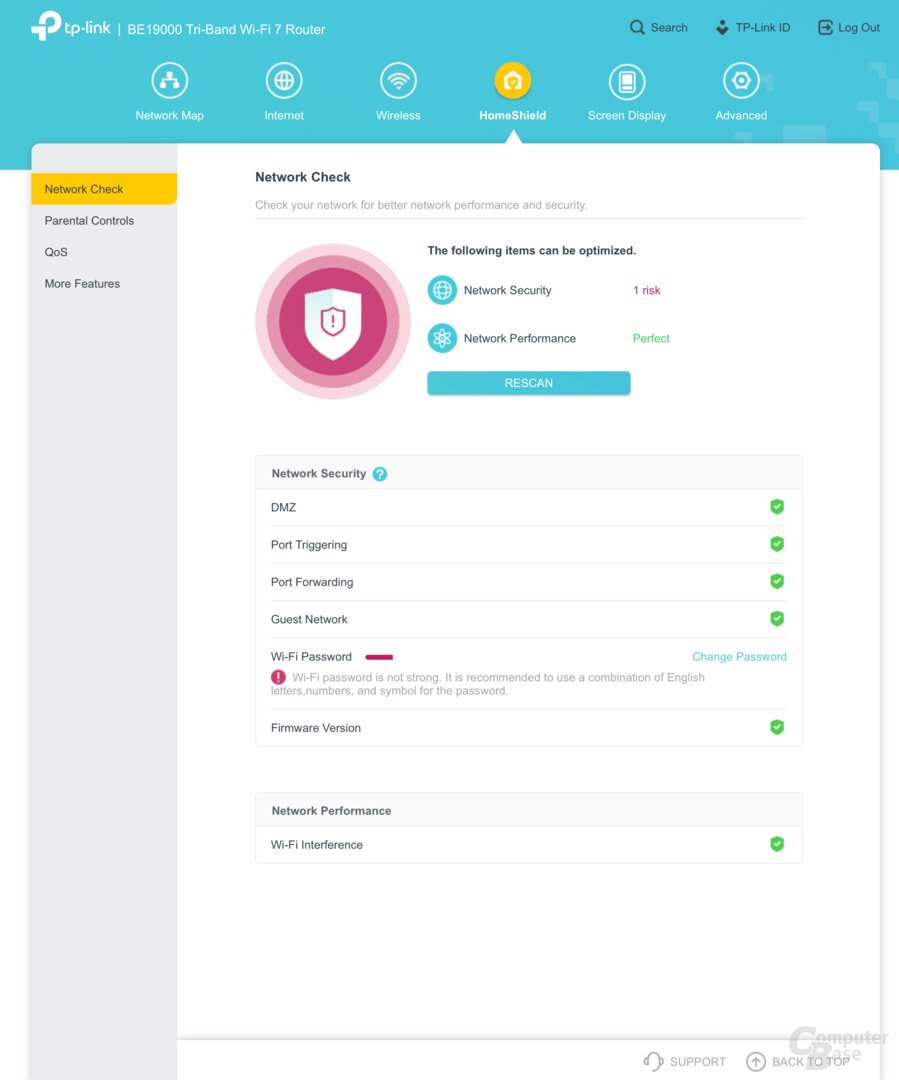This screenshot has height=1080, width=899.
Task: Click the TP-Link logo
Action: tap(71, 27)
